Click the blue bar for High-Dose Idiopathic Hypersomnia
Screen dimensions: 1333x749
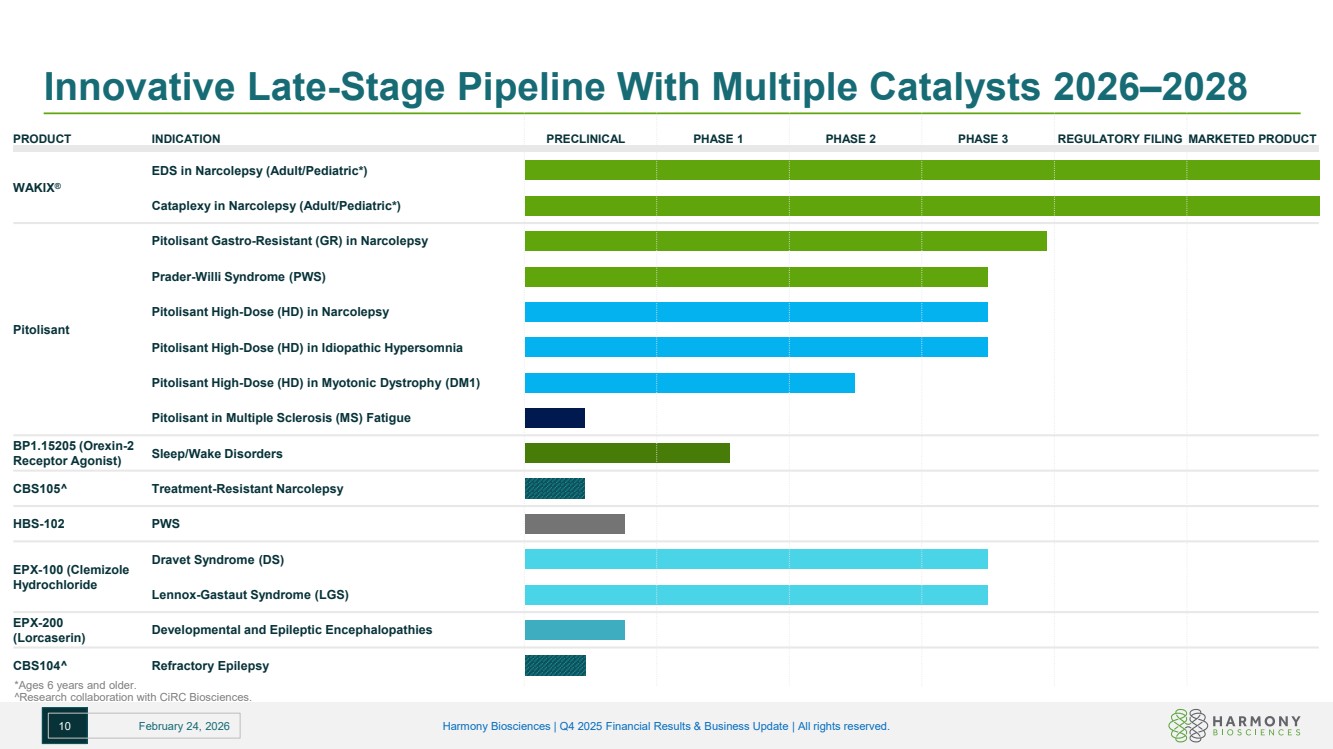click(x=756, y=347)
